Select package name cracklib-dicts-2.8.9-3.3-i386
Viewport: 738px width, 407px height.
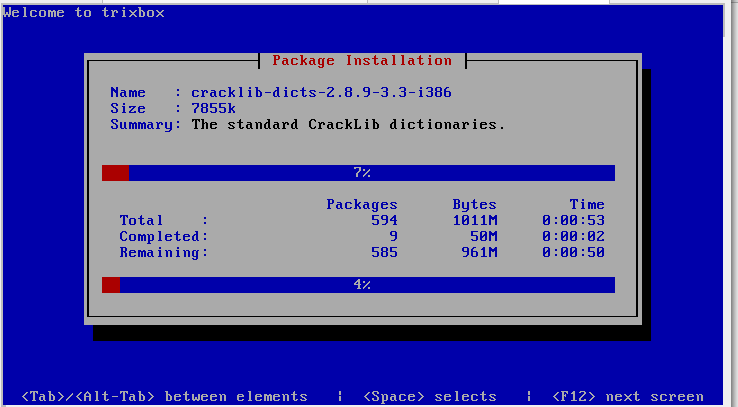pos(321,92)
